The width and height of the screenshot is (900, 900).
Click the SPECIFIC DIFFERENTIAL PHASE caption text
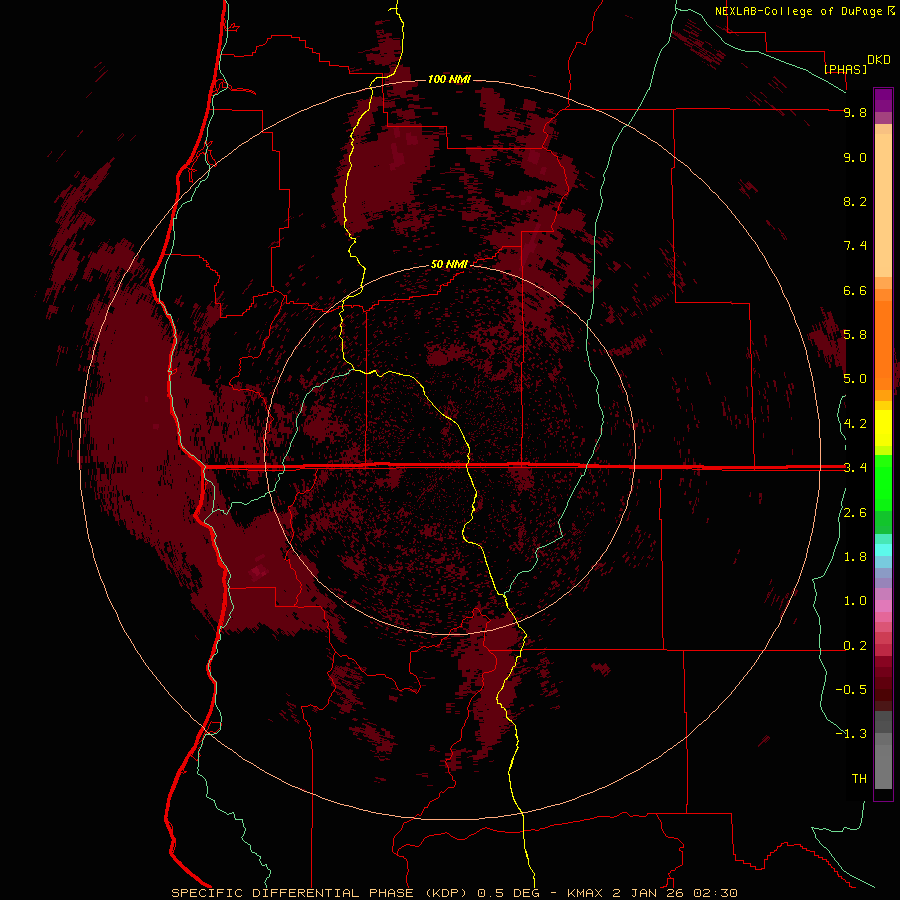(292, 893)
